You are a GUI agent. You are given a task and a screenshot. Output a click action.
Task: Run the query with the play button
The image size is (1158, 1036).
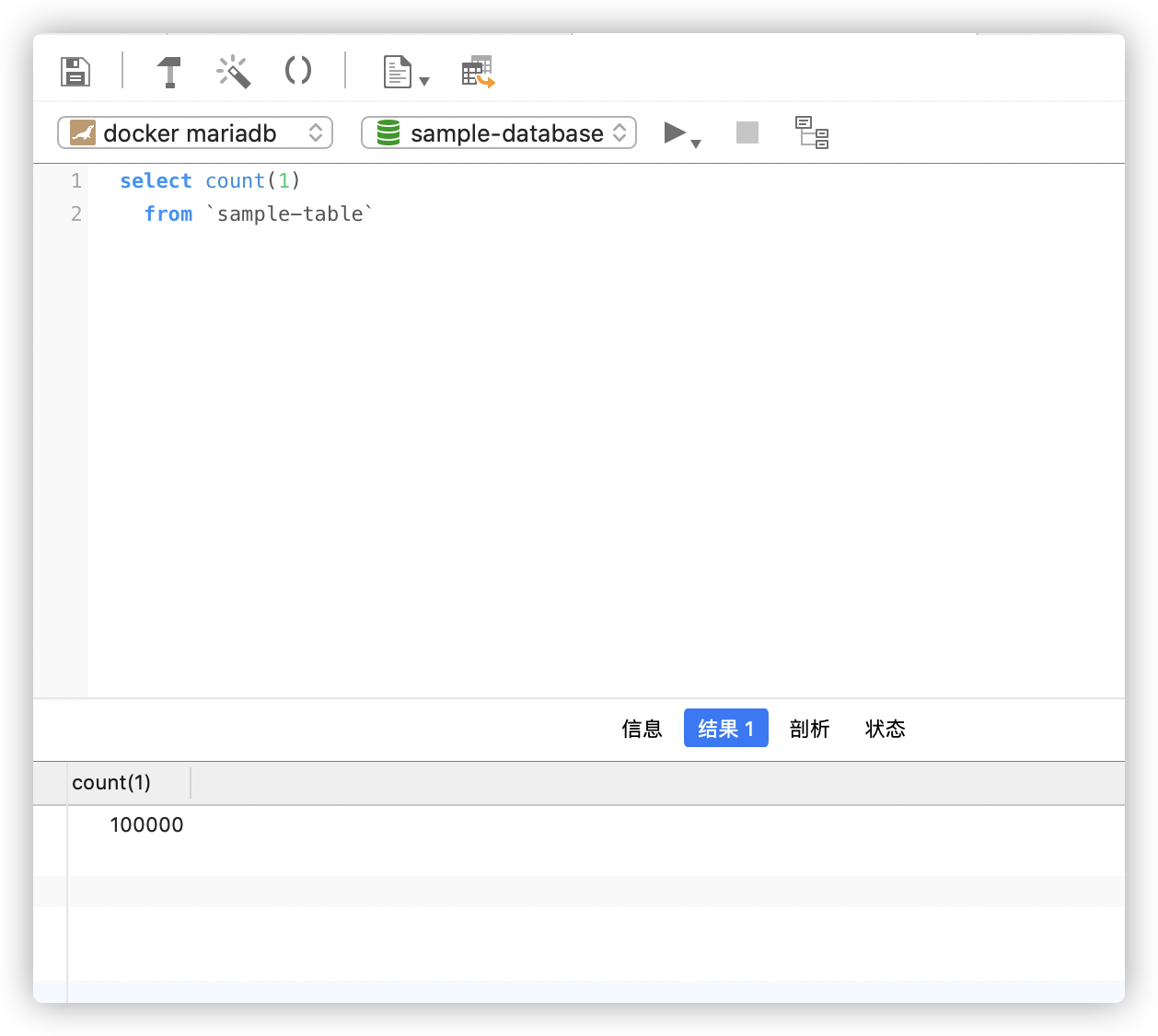point(675,133)
